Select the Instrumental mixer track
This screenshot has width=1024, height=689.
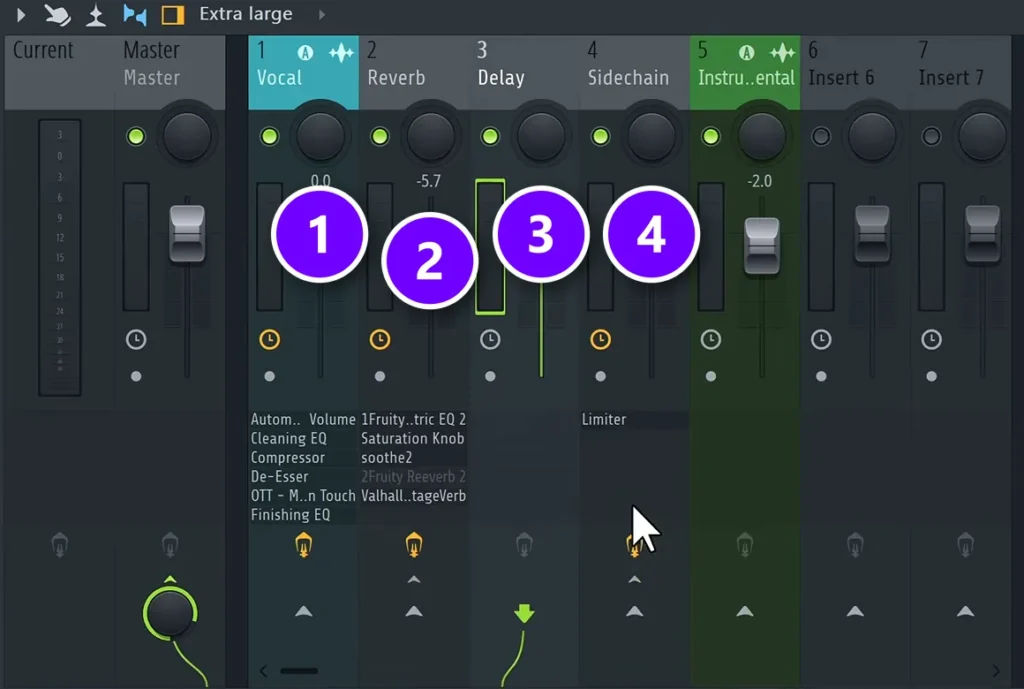pos(745,72)
